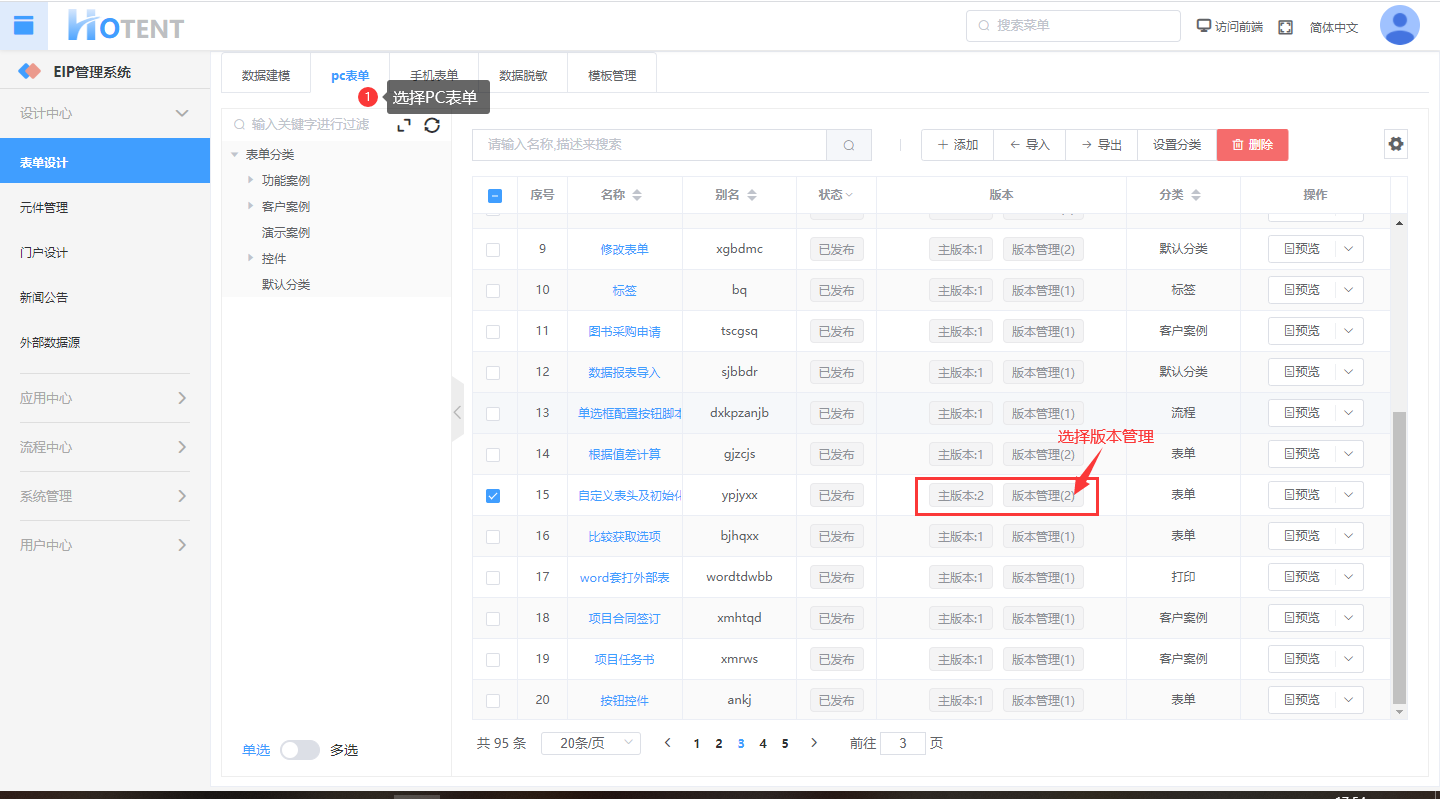Click the red 删除 button
This screenshot has height=799, width=1440.
[1252, 145]
